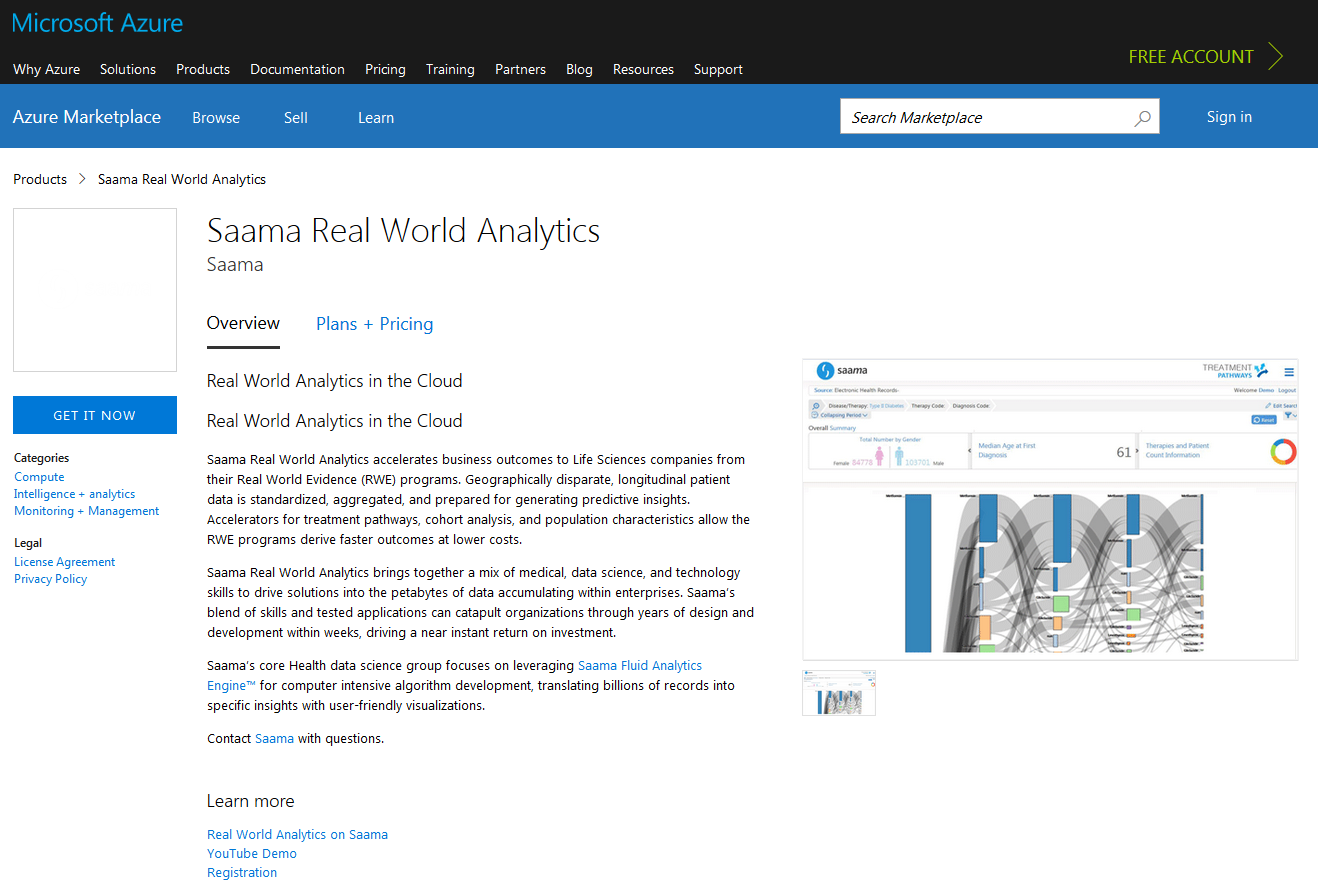
Task: Click Sign in link
Action: [1229, 117]
